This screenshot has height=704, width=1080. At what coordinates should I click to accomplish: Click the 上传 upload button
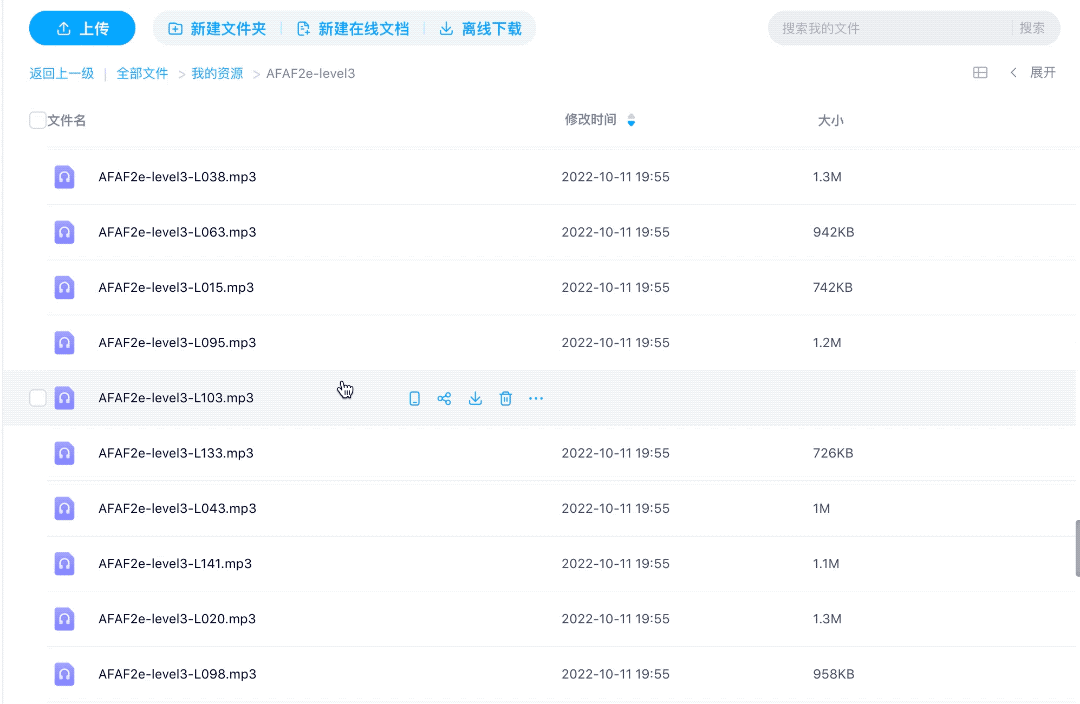(82, 28)
